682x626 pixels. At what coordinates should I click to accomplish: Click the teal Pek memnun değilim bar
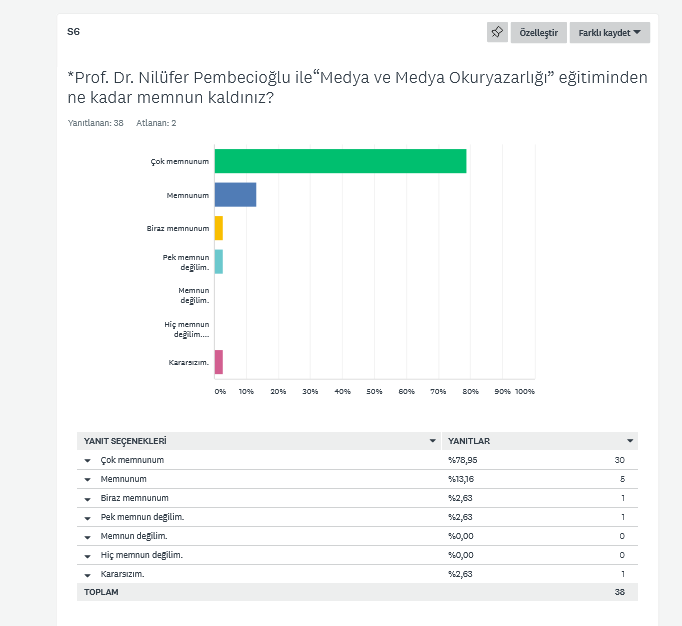point(218,262)
